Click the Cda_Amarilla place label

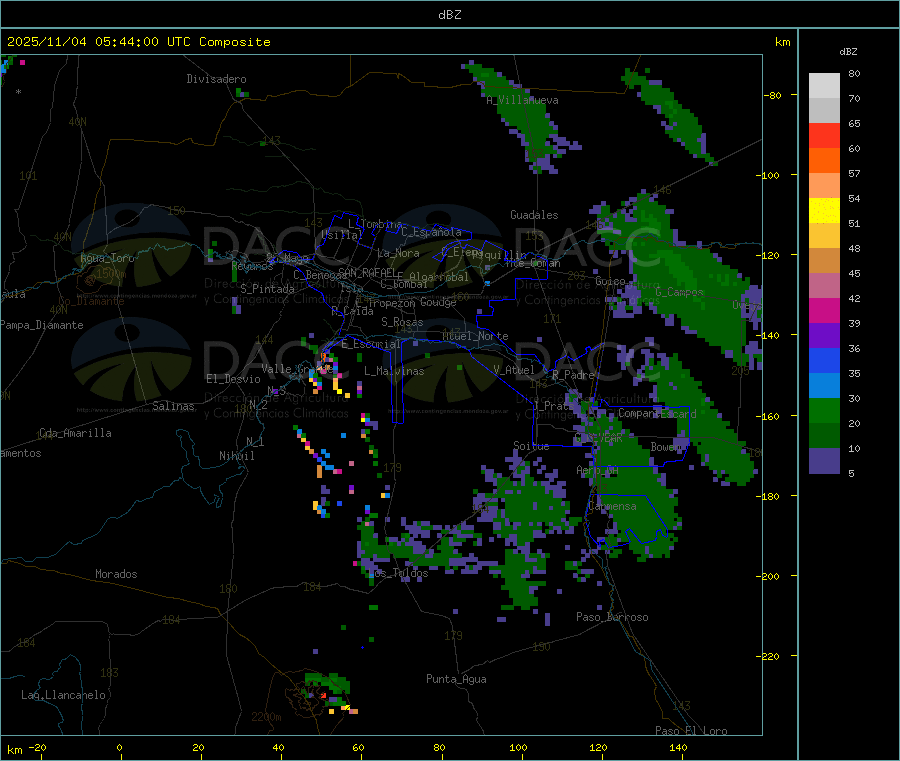point(75,433)
